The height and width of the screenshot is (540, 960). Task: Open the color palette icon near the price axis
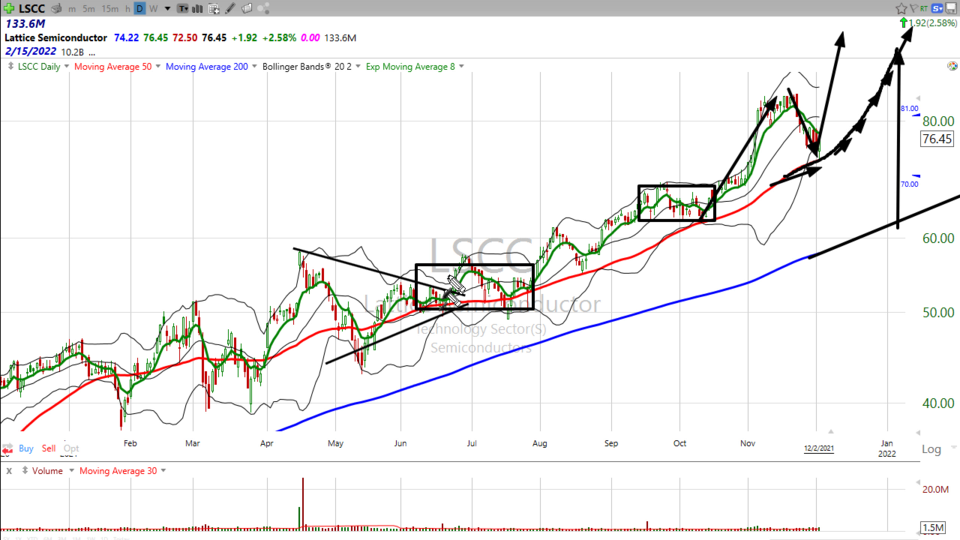[952, 66]
